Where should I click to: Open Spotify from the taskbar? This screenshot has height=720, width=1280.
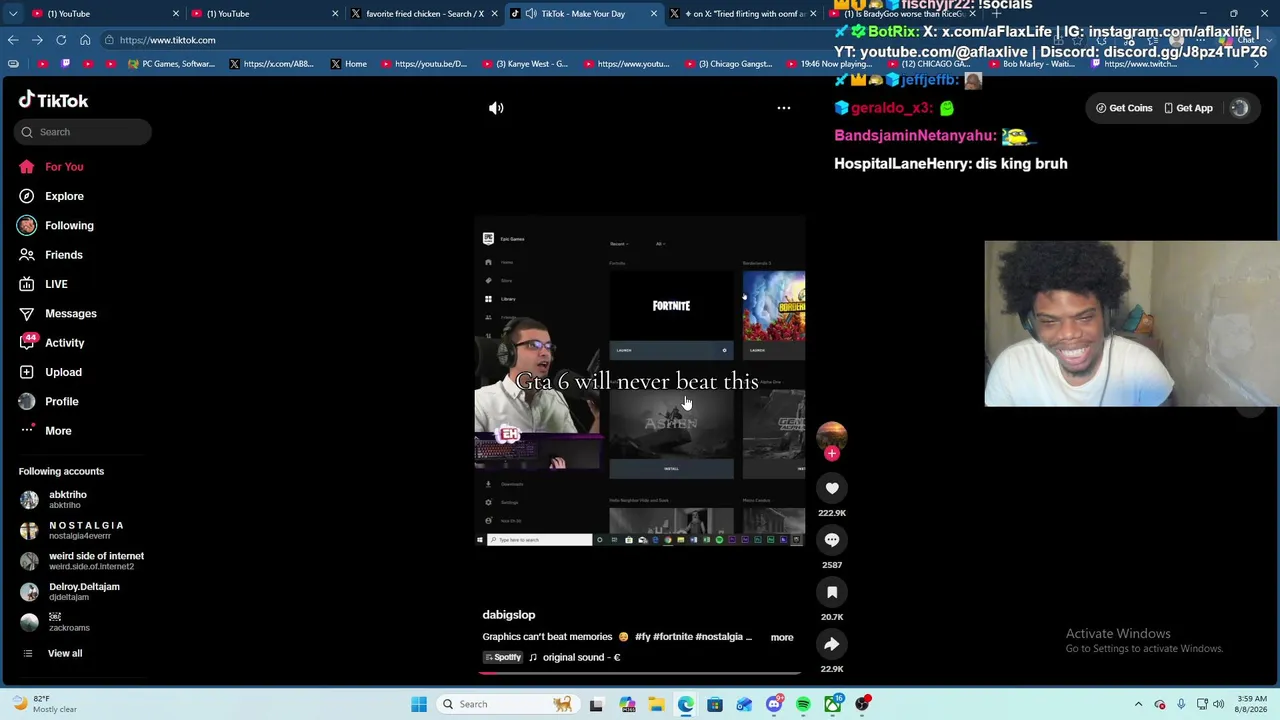click(803, 704)
